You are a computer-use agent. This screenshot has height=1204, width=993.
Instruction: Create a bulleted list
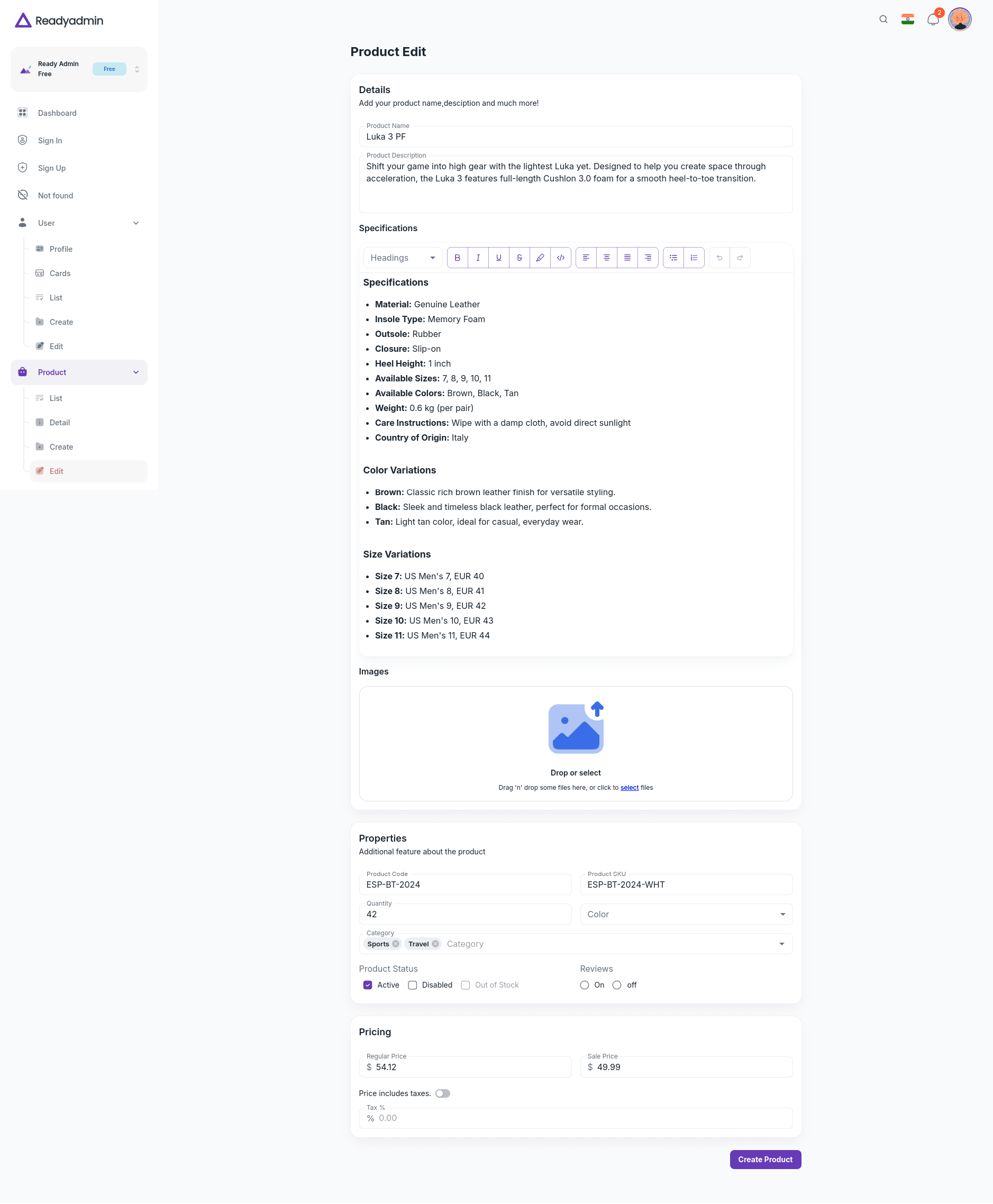pos(673,258)
